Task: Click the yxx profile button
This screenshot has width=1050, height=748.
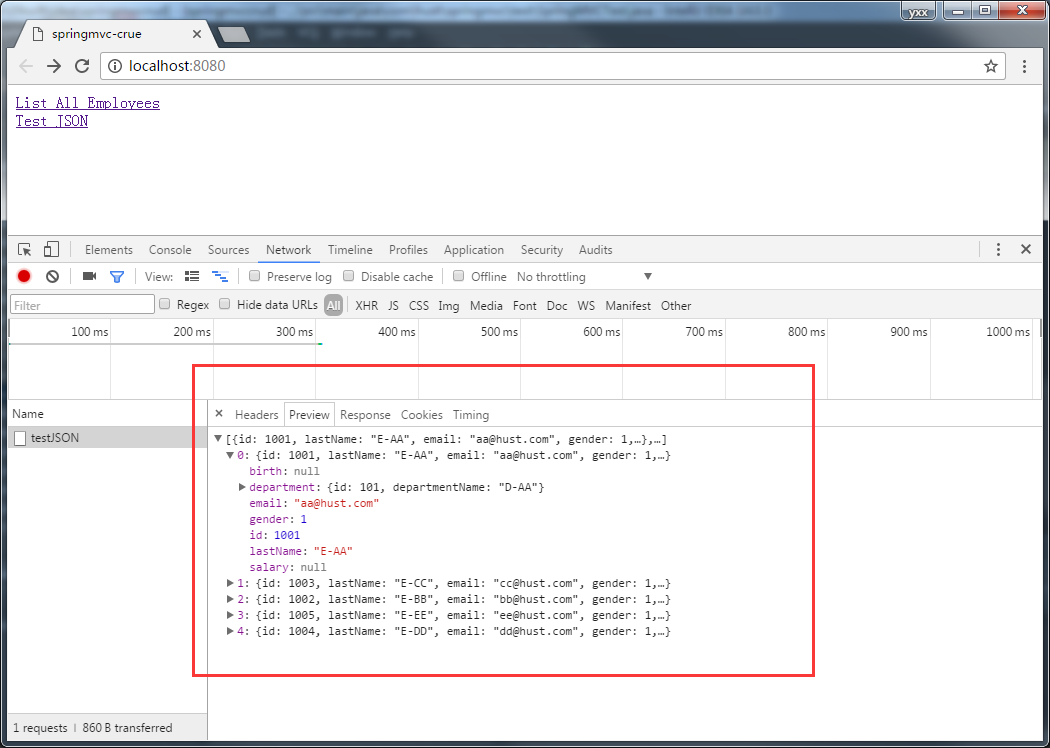Action: (x=918, y=11)
